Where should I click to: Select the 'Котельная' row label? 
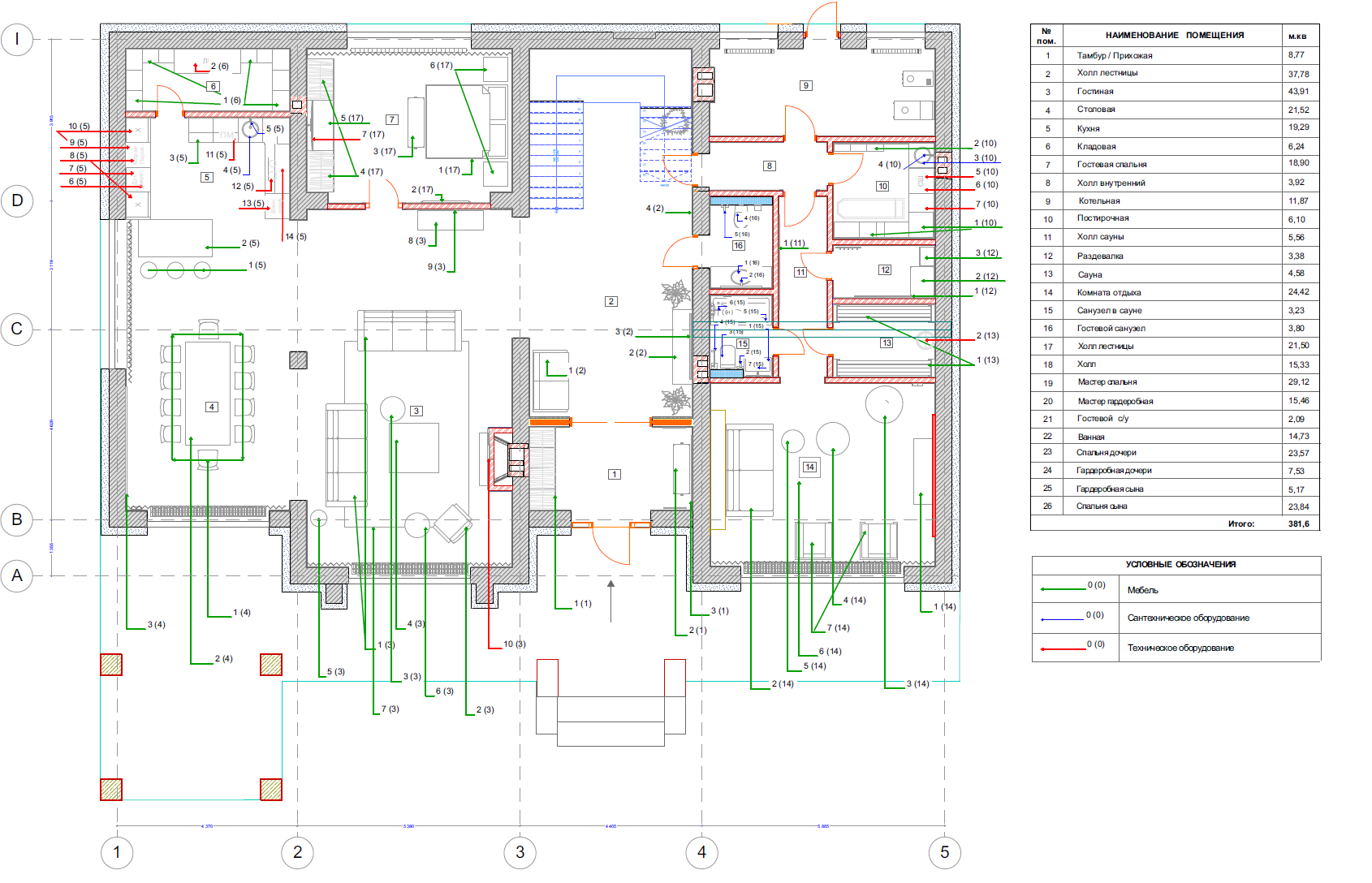[1099, 201]
